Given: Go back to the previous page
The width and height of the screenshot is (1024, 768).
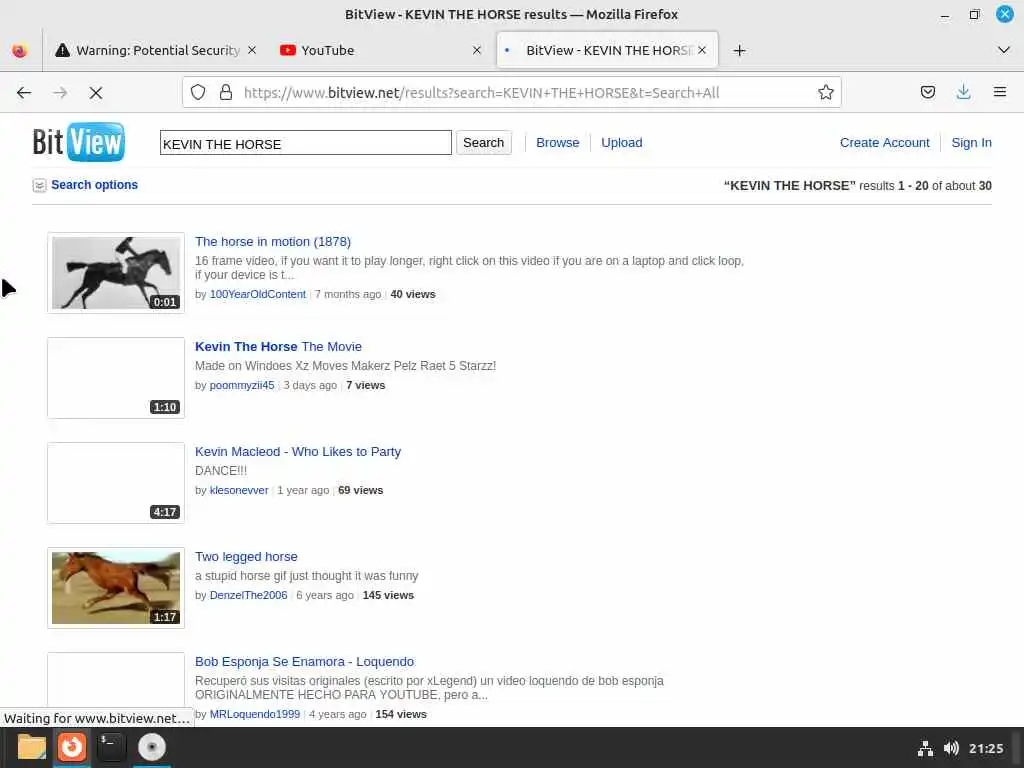Looking at the screenshot, I should (x=24, y=93).
